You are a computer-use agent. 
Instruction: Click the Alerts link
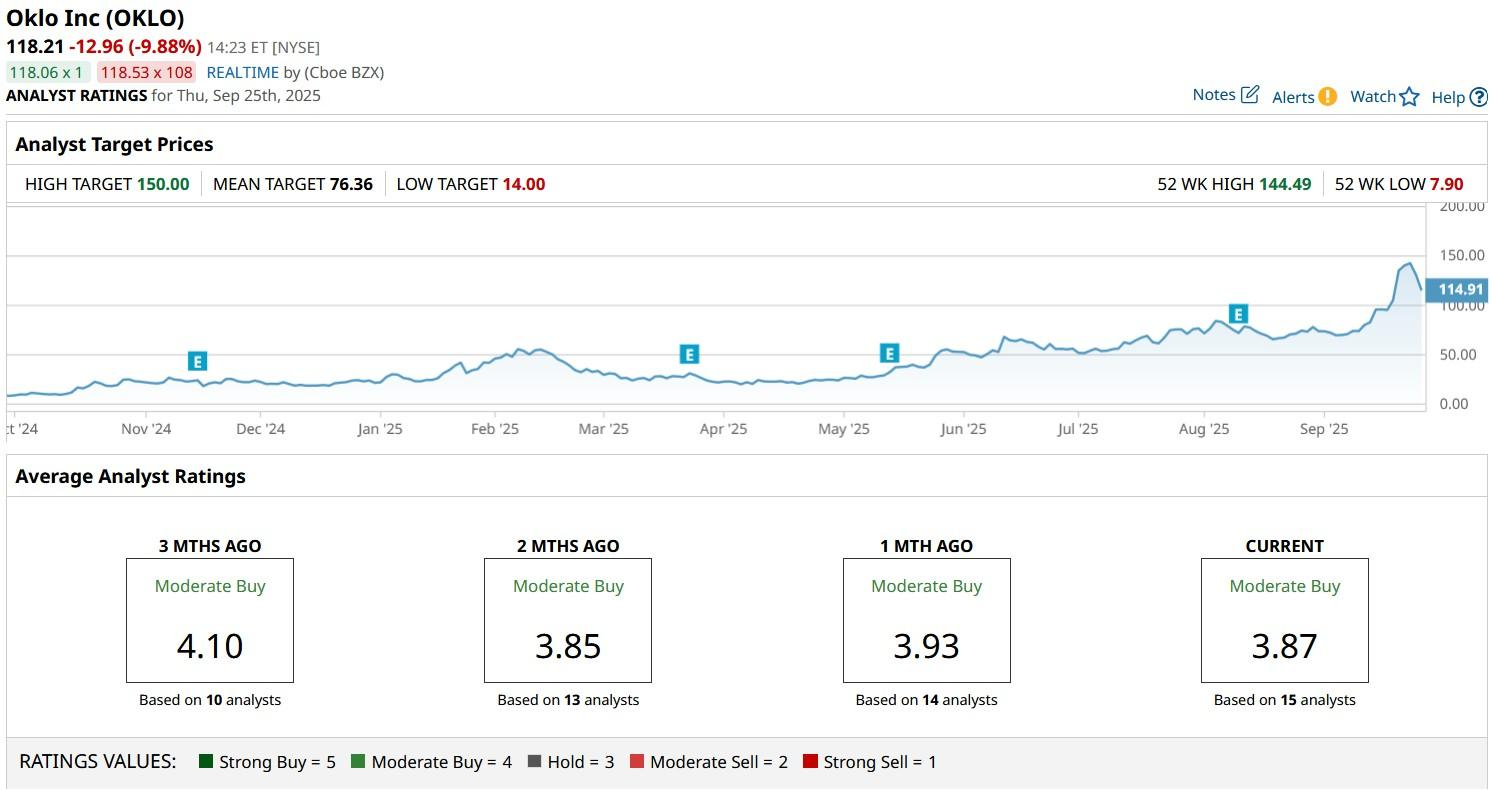coord(1293,97)
